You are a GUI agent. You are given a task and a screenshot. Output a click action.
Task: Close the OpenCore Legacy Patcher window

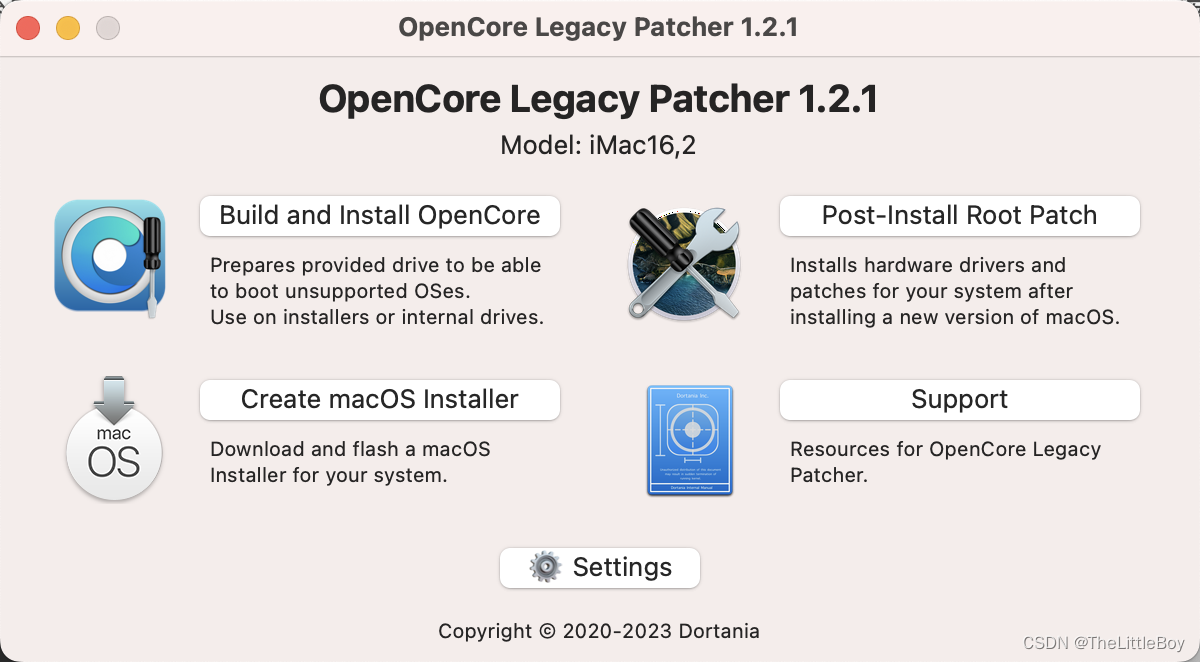point(28,28)
